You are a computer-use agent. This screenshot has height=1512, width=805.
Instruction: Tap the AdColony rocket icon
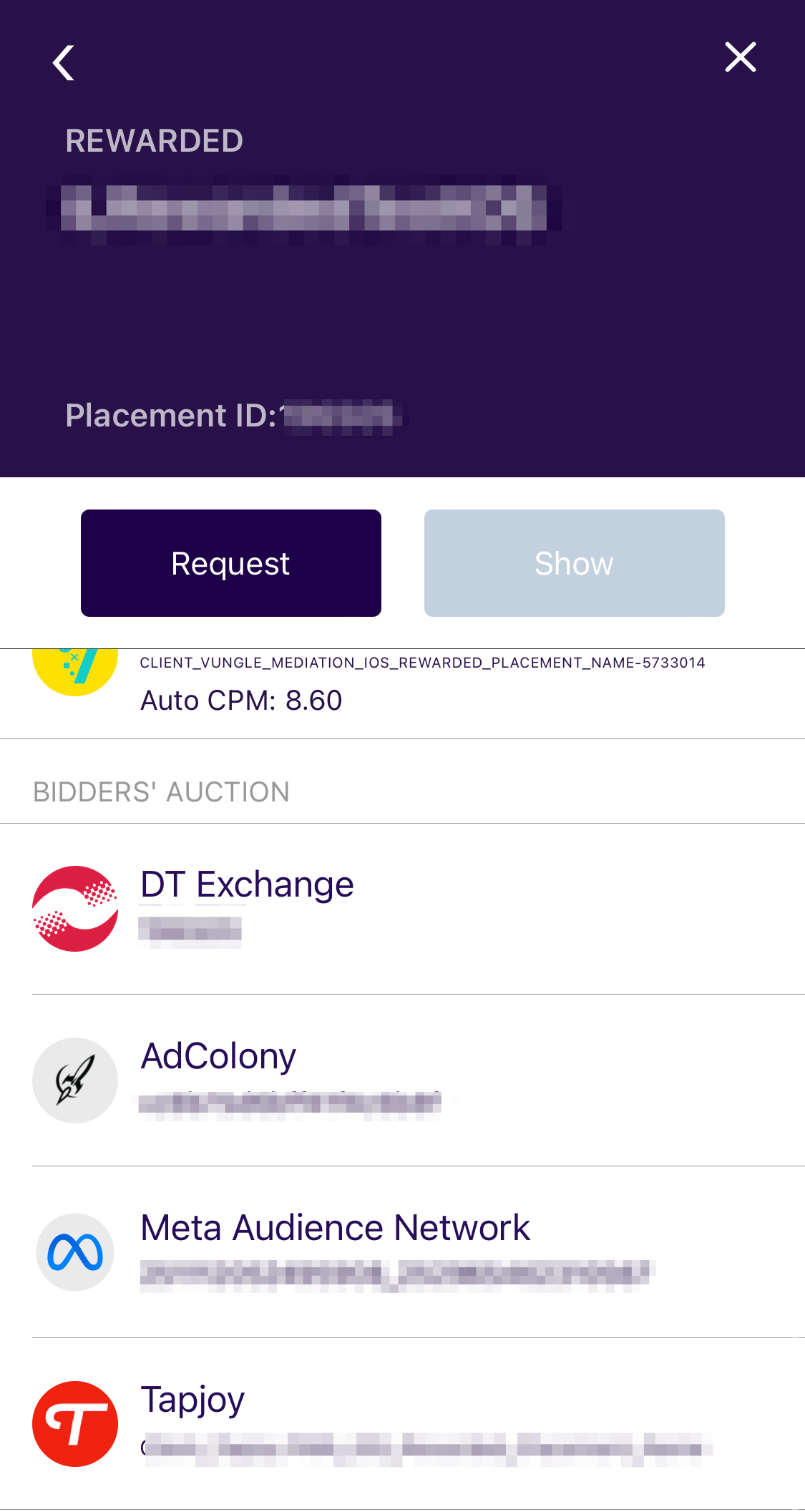click(x=75, y=1081)
